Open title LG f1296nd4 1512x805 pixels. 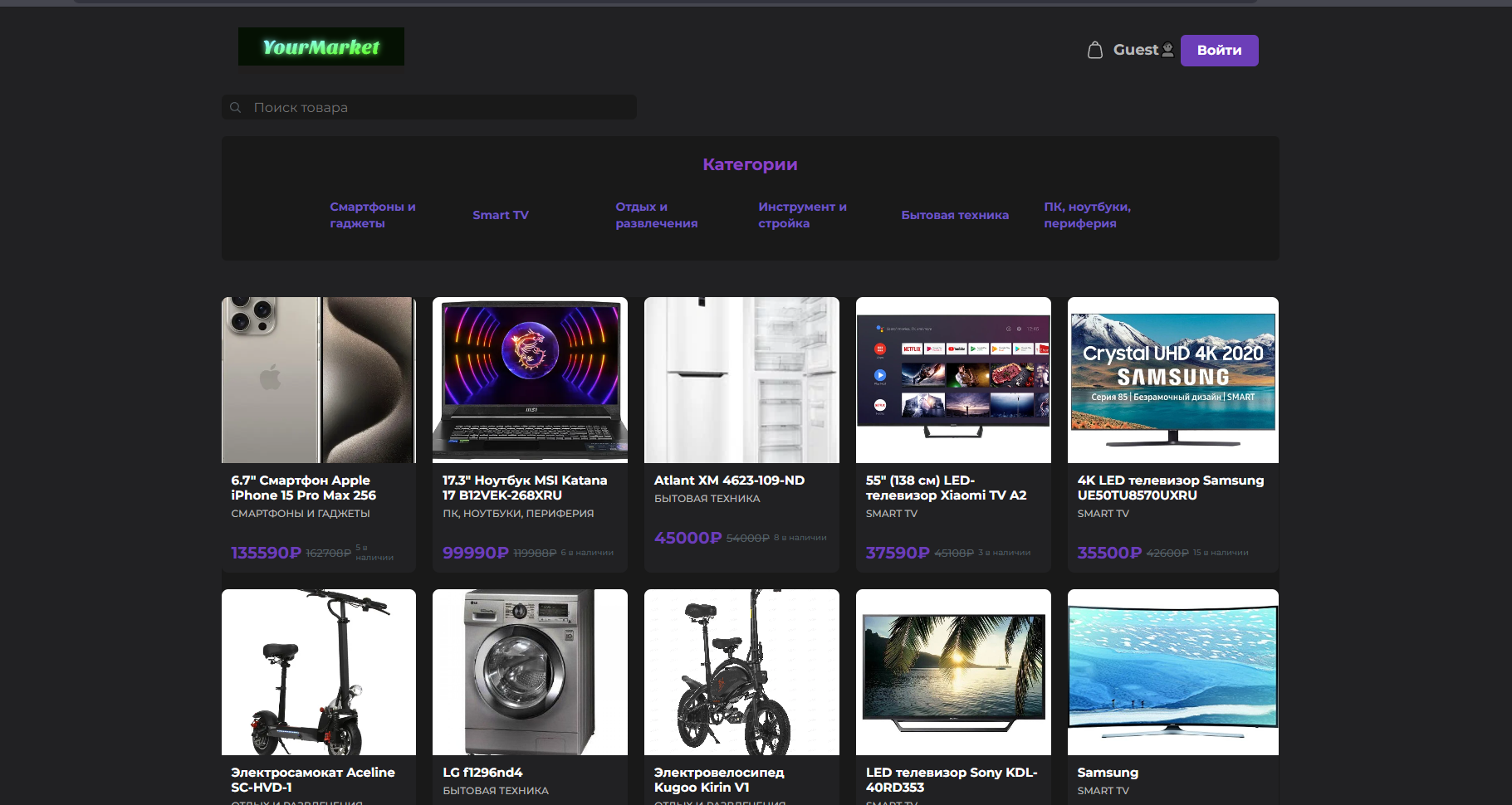click(x=482, y=773)
